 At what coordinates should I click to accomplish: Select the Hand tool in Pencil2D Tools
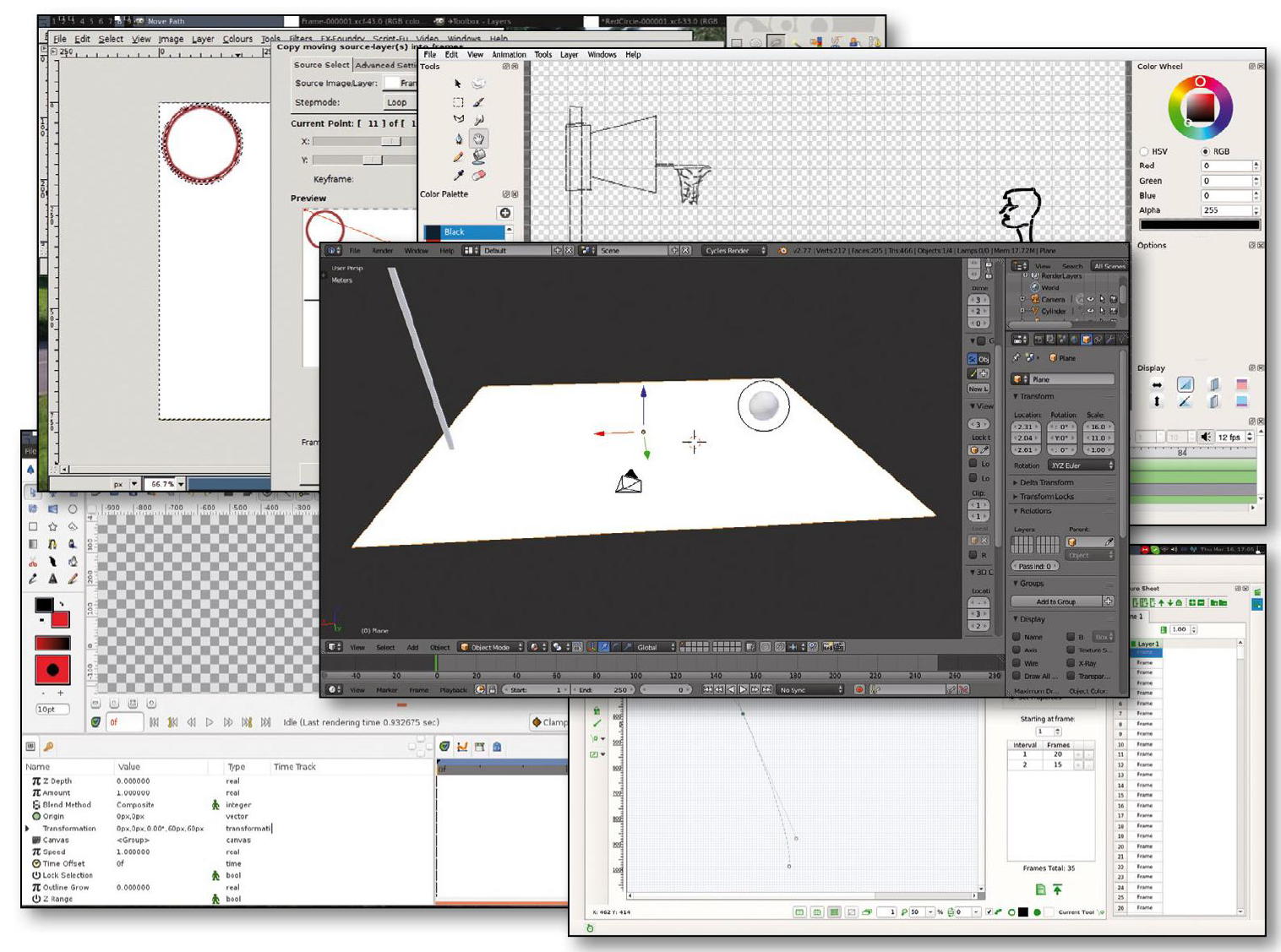point(478,139)
